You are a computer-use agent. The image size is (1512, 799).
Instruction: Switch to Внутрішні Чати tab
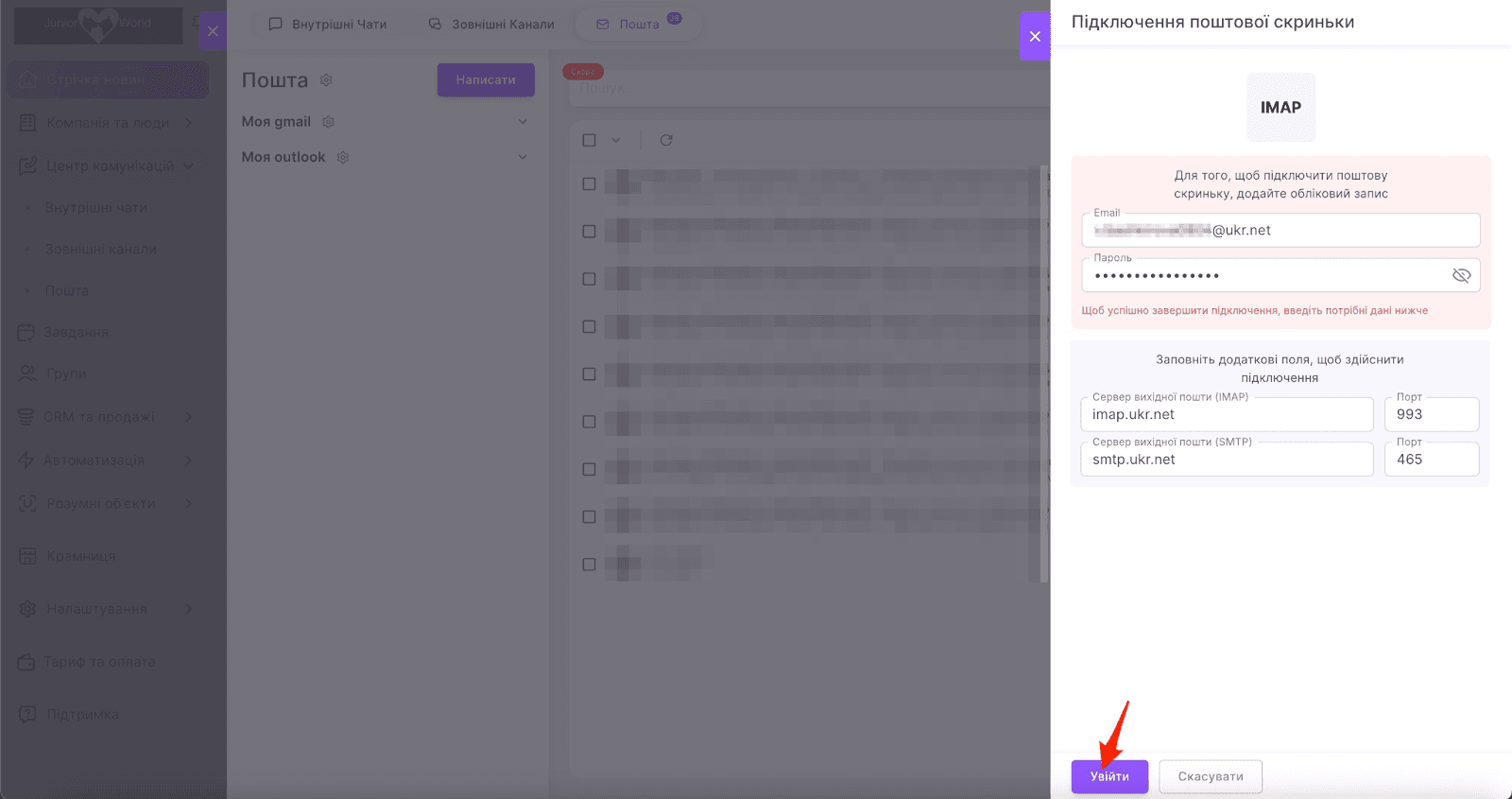coord(328,24)
